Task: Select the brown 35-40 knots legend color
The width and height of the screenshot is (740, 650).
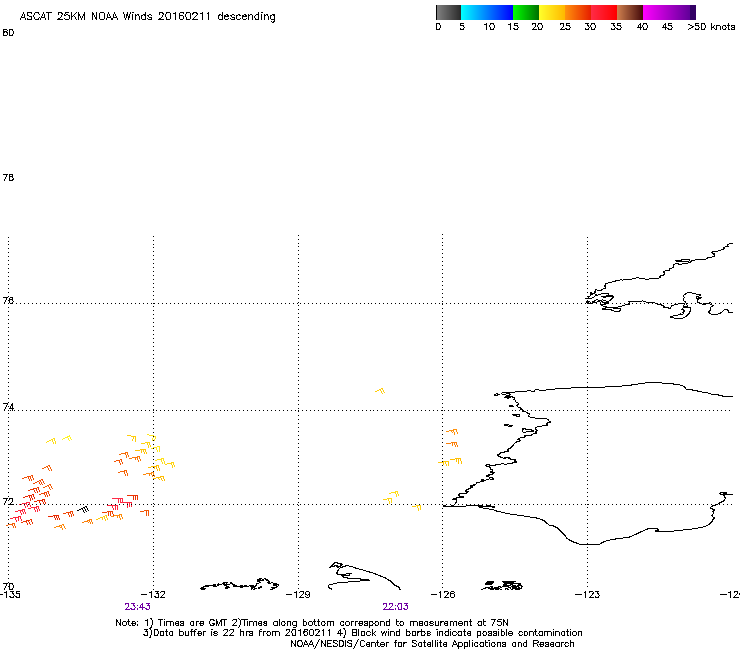Action: [630, 12]
